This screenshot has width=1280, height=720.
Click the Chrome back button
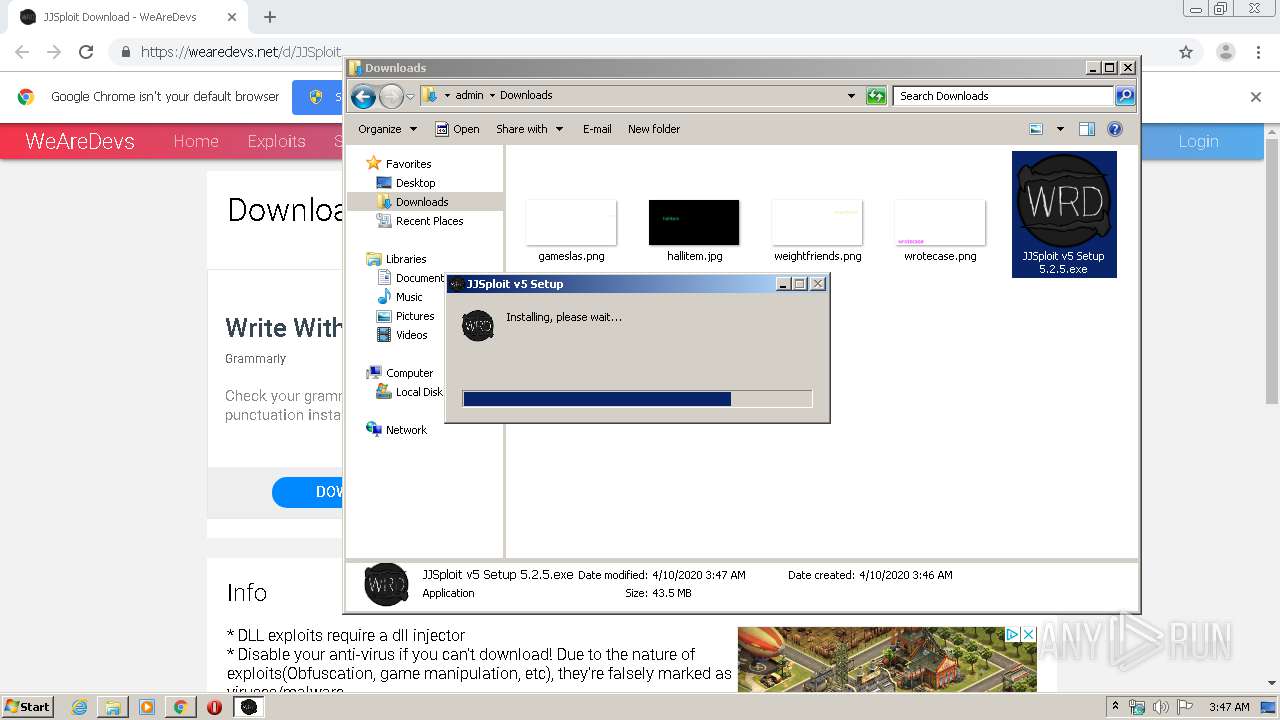click(x=22, y=52)
